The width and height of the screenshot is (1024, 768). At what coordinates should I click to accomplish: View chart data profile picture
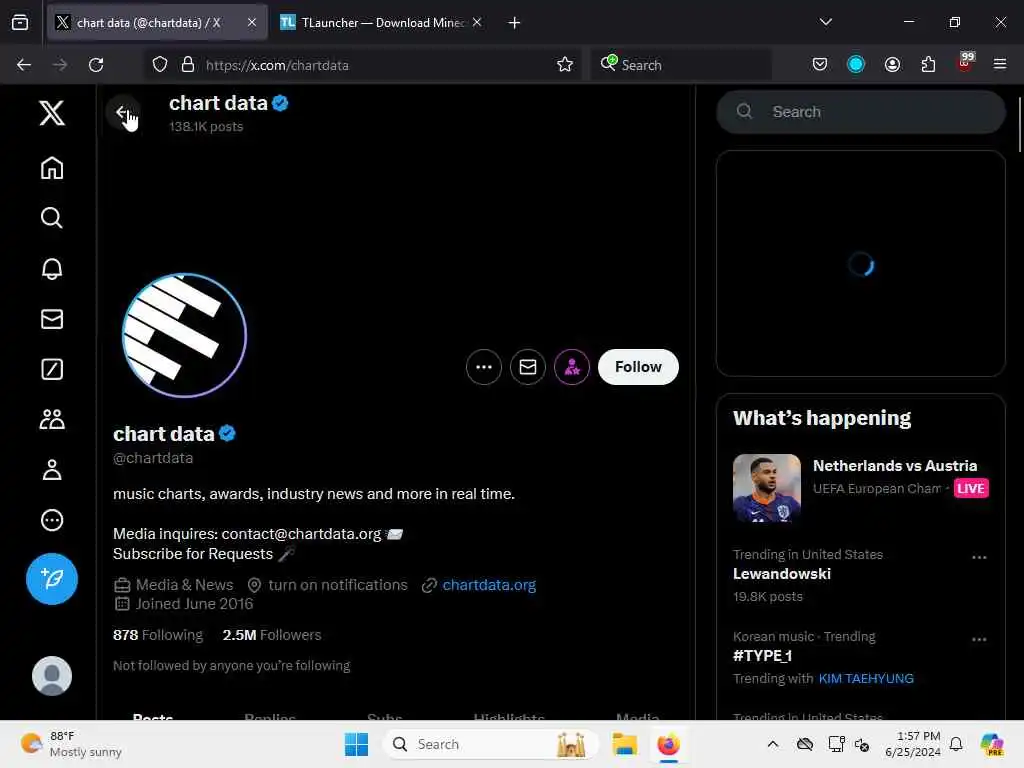click(x=184, y=335)
